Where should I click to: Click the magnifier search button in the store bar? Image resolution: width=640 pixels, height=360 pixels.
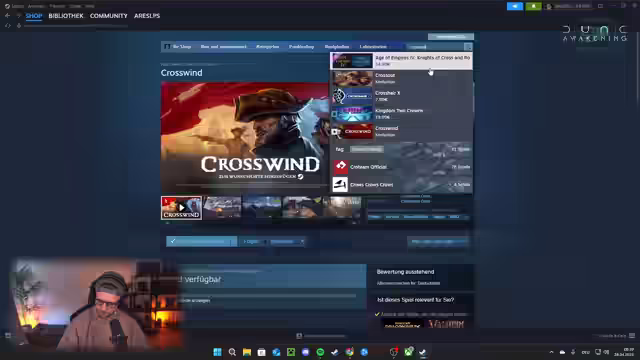[x=468, y=47]
